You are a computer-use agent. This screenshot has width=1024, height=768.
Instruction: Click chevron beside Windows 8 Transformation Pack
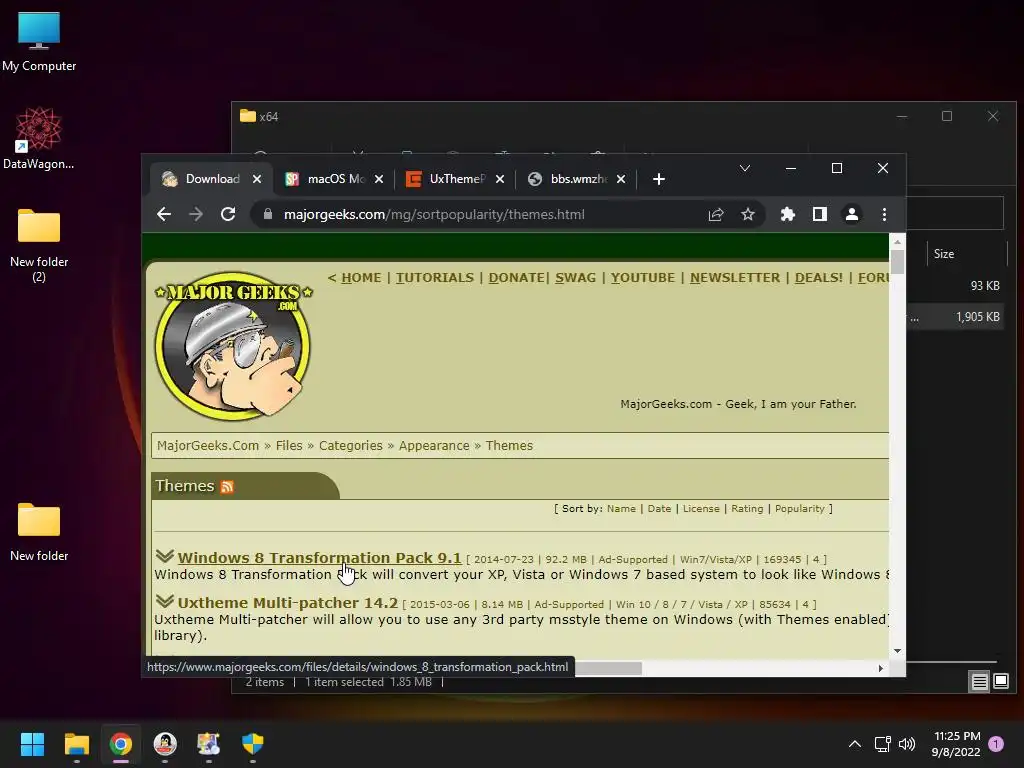click(x=165, y=556)
